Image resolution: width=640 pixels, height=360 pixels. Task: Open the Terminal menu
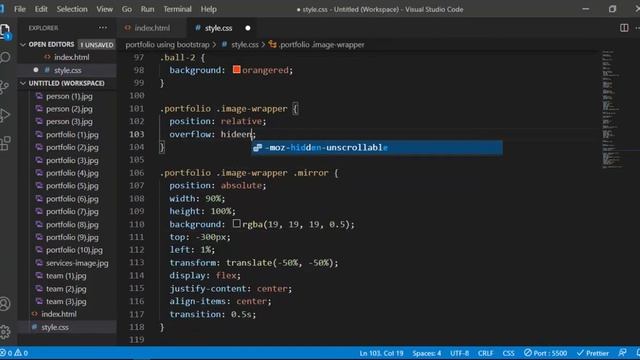pyautogui.click(x=177, y=9)
